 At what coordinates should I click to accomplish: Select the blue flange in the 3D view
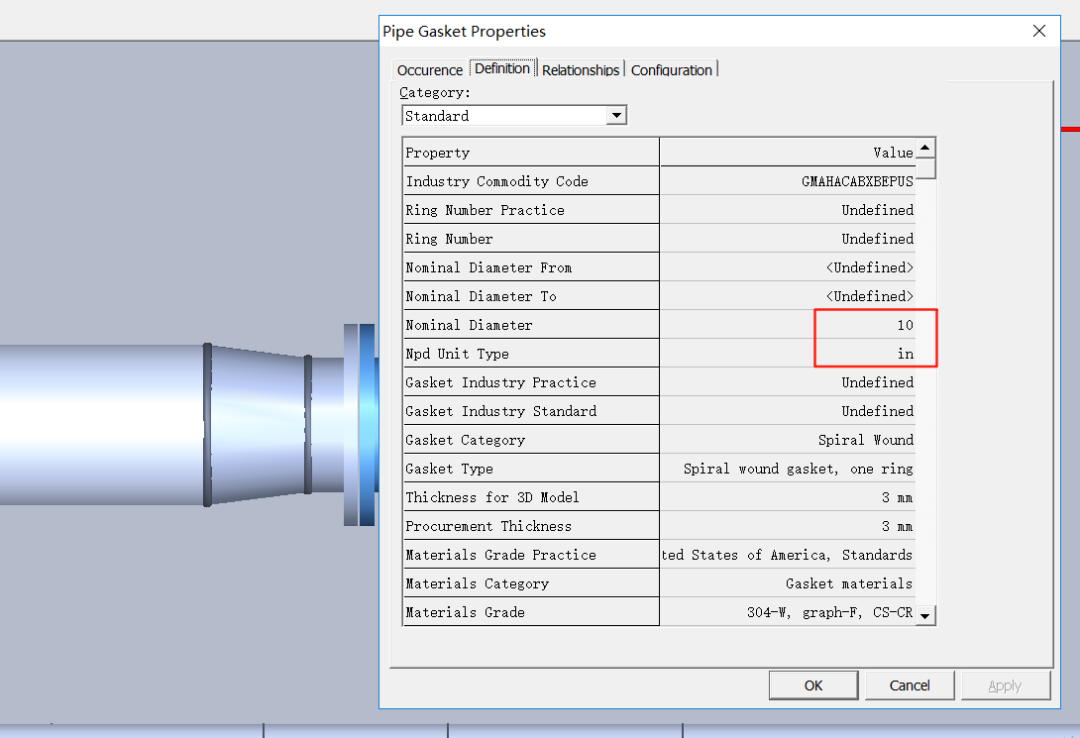click(x=367, y=424)
